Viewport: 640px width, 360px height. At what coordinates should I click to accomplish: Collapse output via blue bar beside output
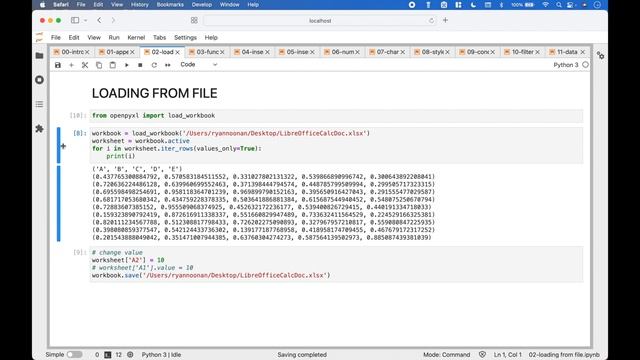coord(58,203)
